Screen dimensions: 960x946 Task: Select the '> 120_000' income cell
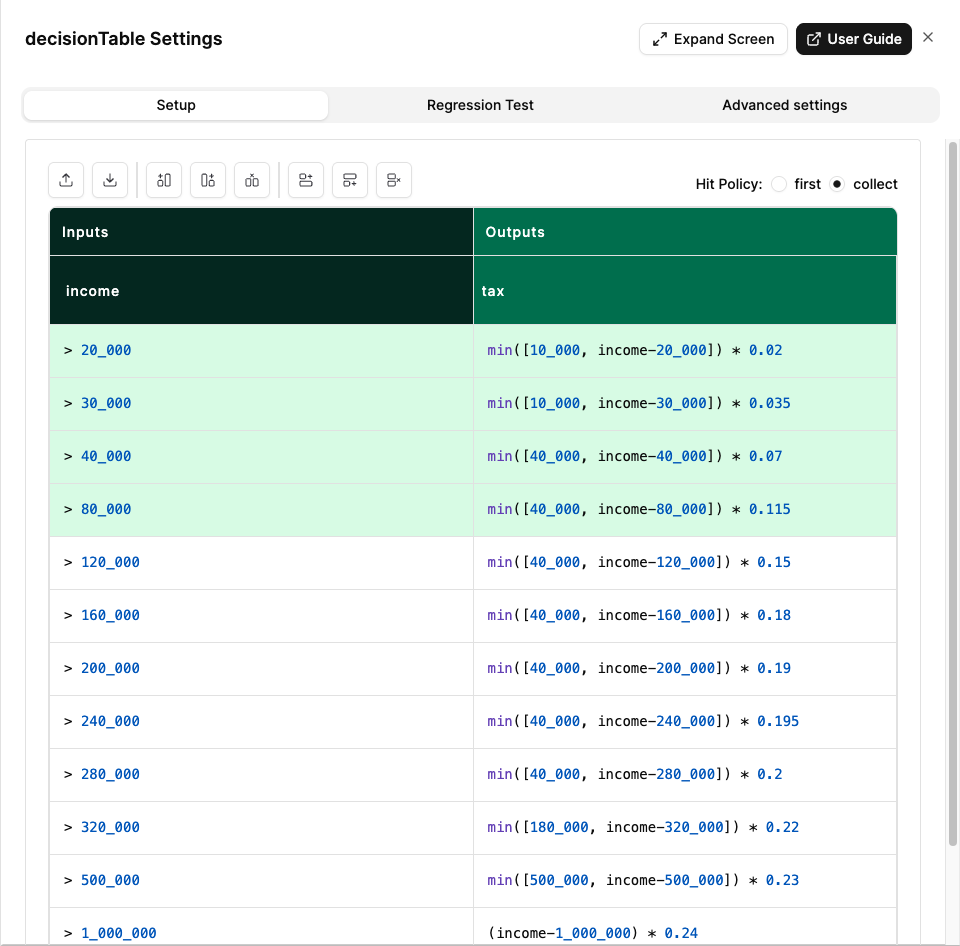coord(261,563)
